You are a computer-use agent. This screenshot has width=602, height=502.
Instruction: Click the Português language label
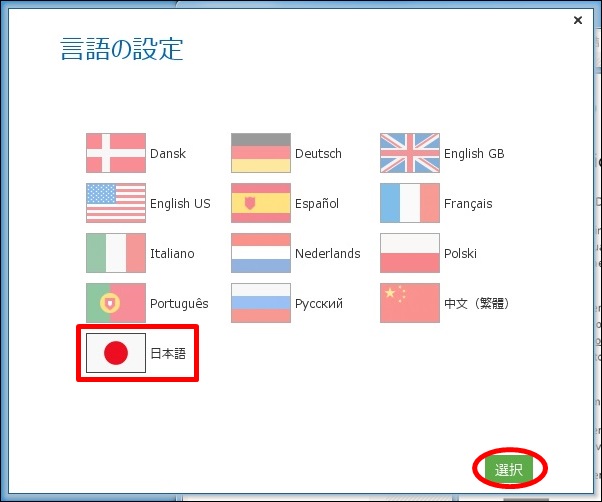[x=179, y=303]
